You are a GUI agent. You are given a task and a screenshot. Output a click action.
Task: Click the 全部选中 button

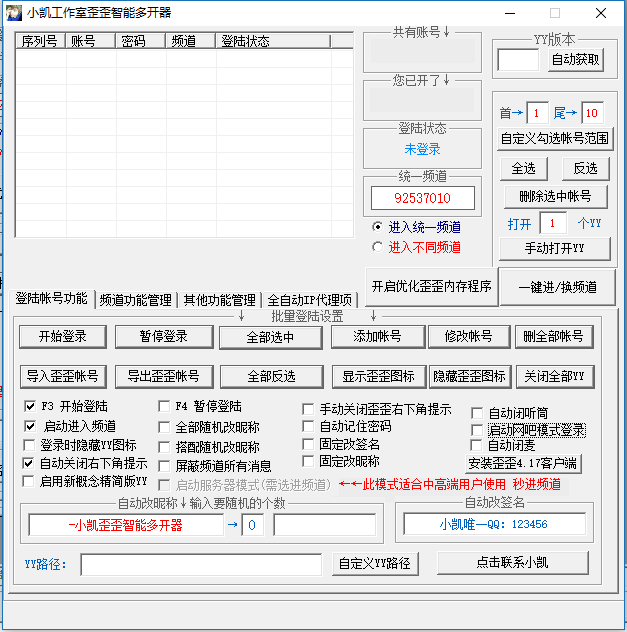click(270, 337)
